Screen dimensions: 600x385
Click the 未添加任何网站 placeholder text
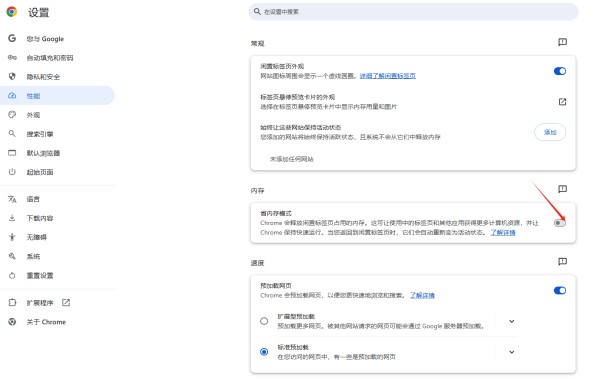[x=292, y=159]
